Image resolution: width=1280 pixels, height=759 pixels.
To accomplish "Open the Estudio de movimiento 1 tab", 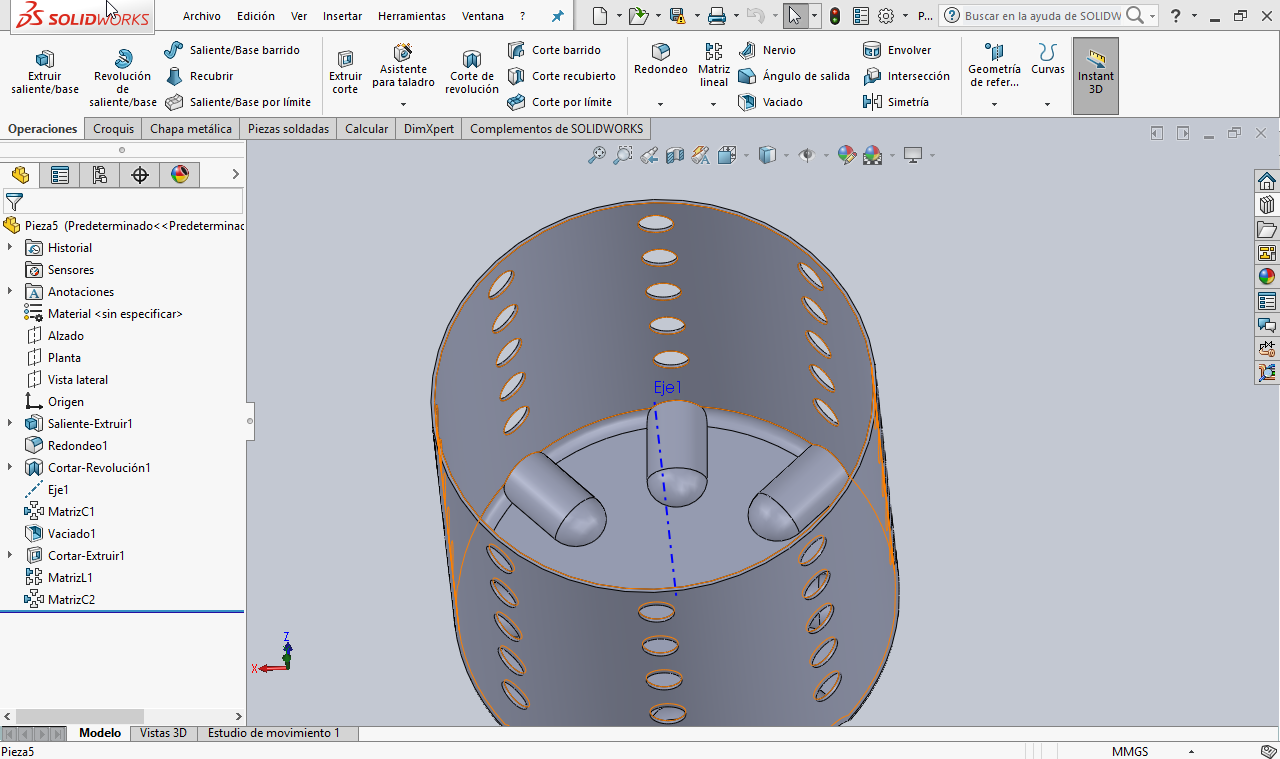I will click(x=273, y=733).
